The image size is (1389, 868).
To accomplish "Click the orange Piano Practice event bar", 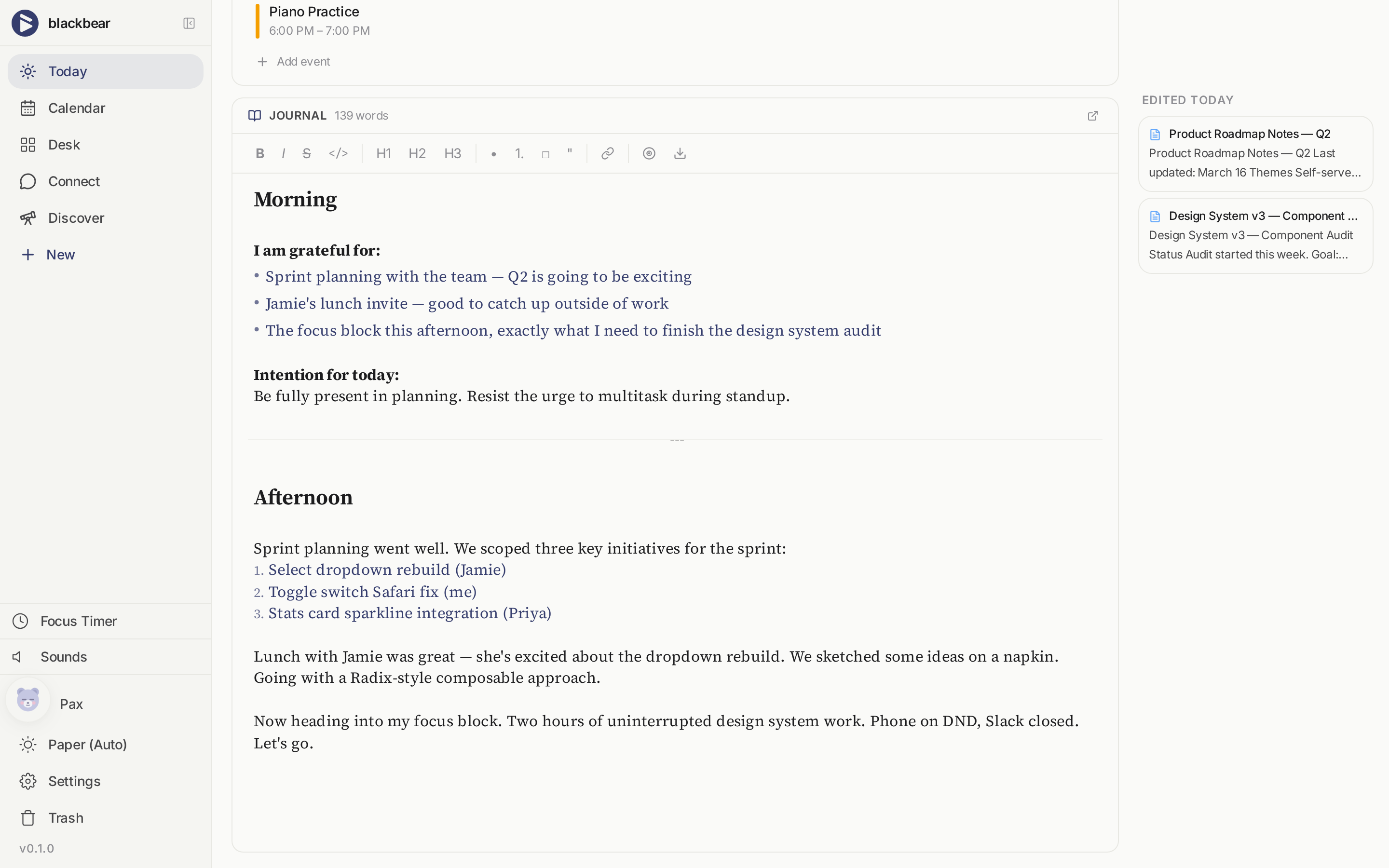I will (x=257, y=21).
